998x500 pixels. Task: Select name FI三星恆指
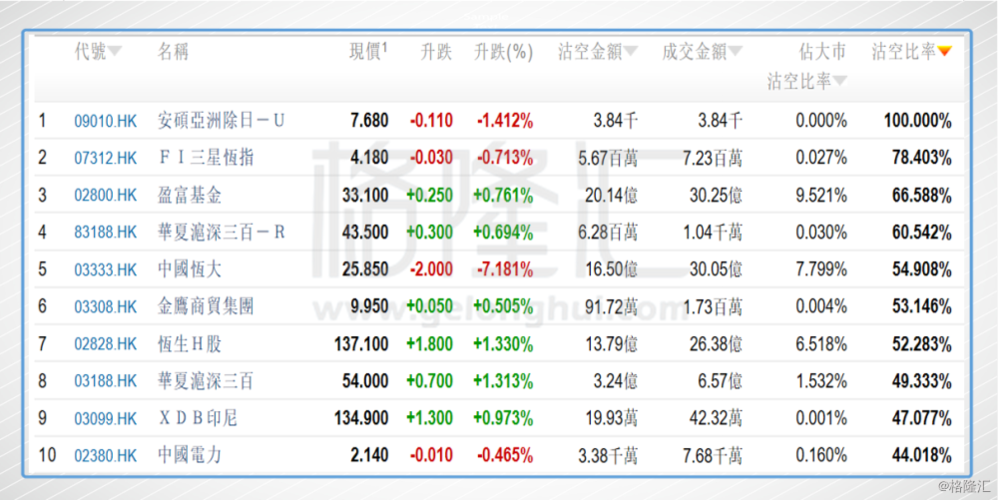click(x=205, y=158)
